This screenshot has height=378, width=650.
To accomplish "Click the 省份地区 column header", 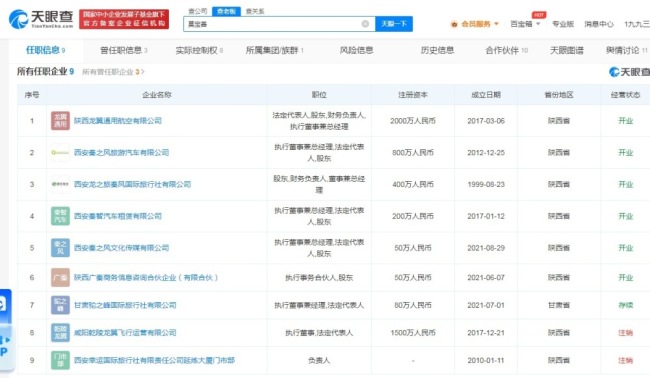I will [559, 95].
